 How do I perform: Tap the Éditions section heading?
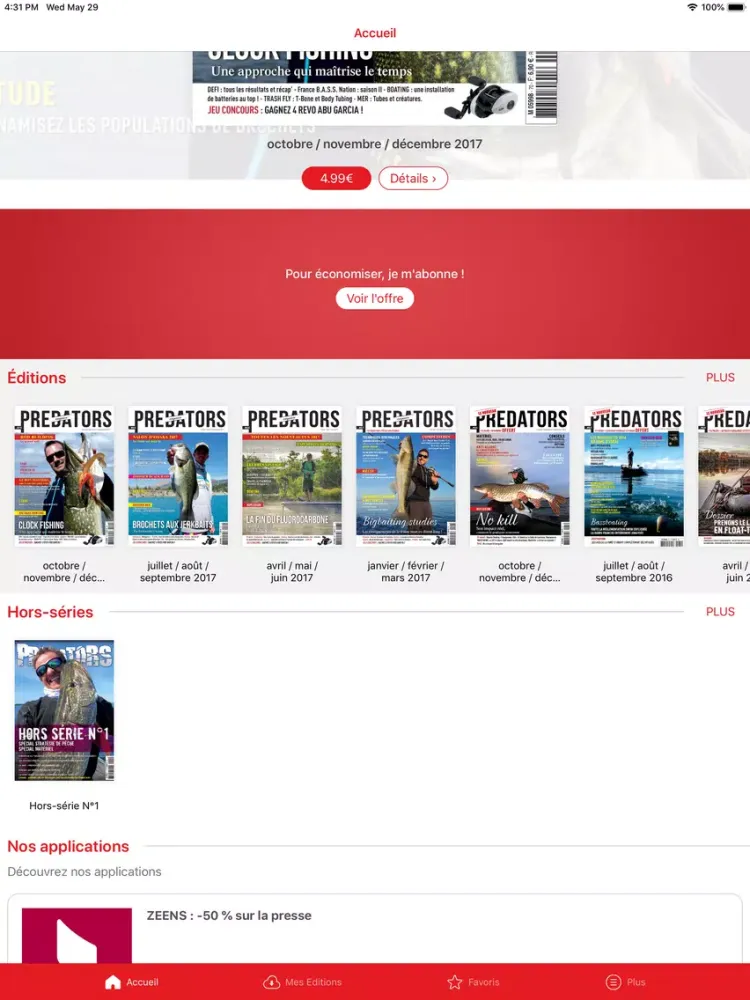37,378
